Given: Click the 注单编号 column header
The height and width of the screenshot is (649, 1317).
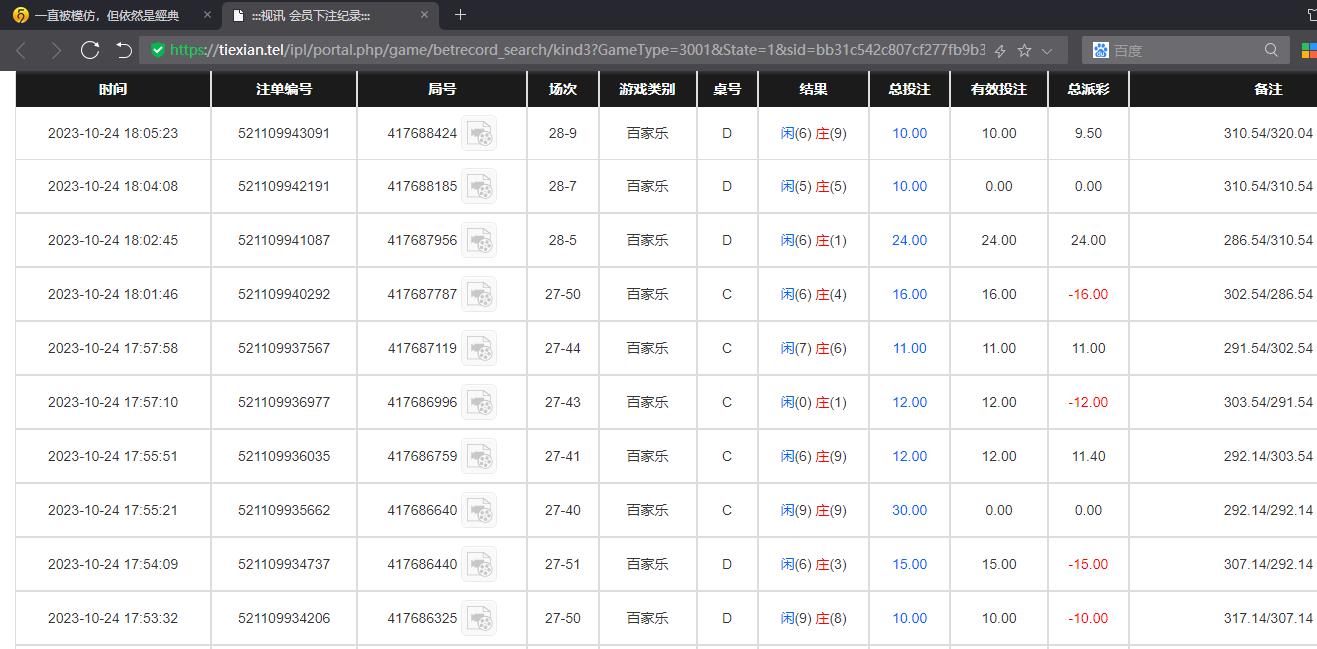Looking at the screenshot, I should tap(284, 89).
